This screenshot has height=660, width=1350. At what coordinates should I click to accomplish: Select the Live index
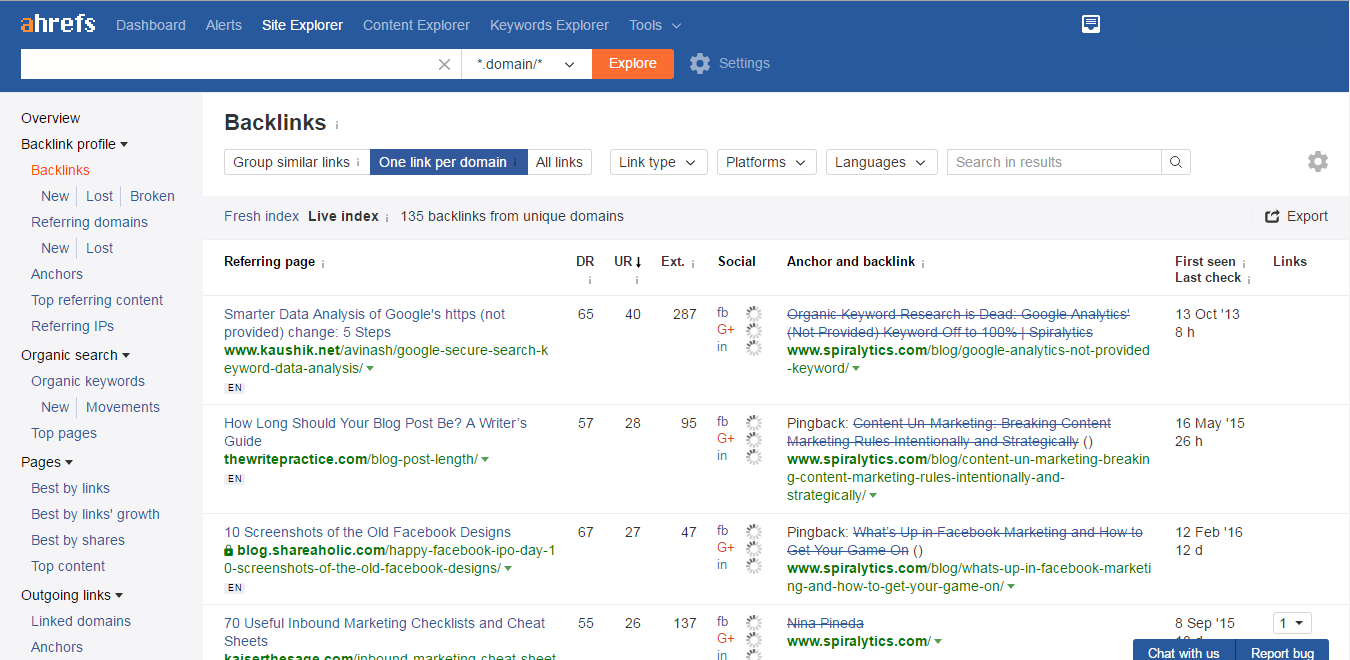pyautogui.click(x=343, y=216)
